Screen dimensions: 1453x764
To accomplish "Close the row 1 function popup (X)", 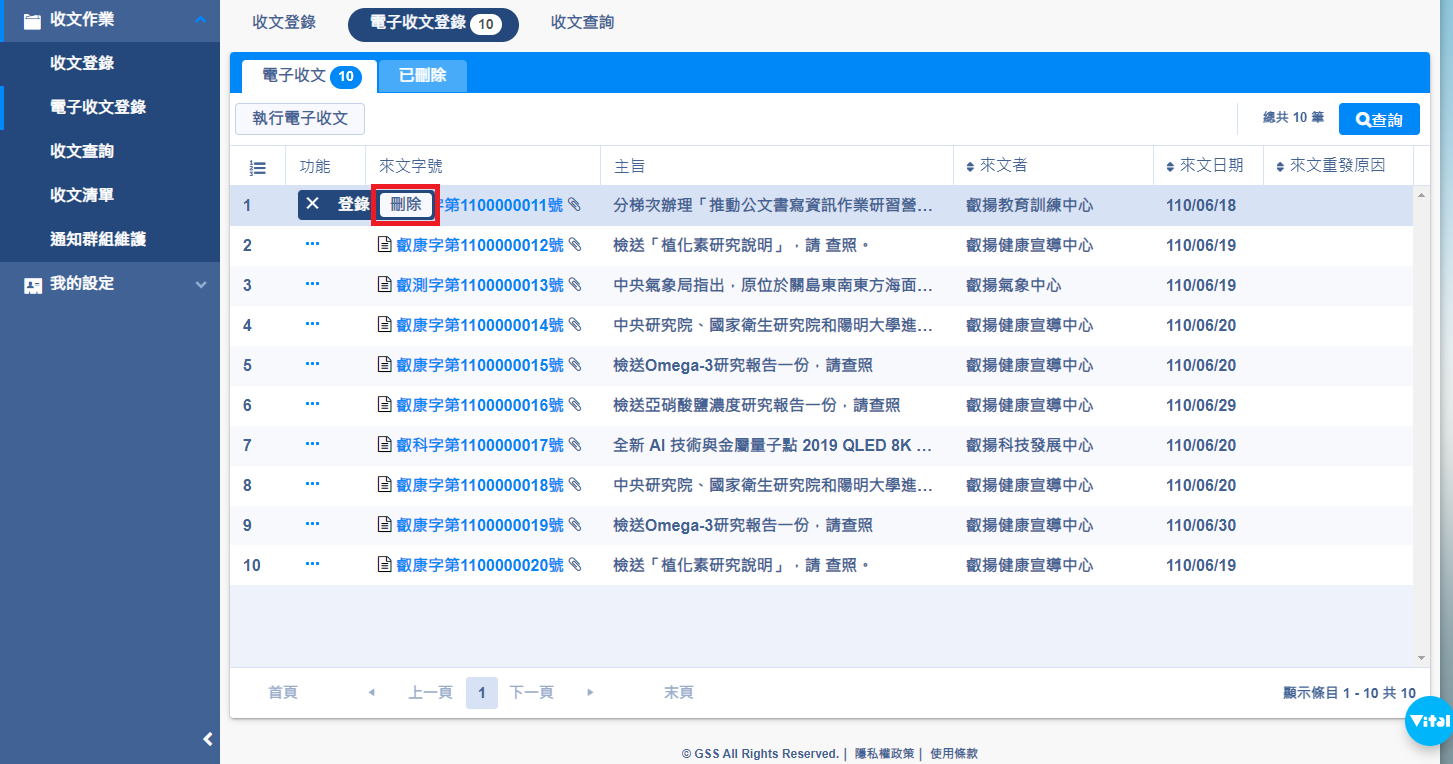I will [x=313, y=204].
